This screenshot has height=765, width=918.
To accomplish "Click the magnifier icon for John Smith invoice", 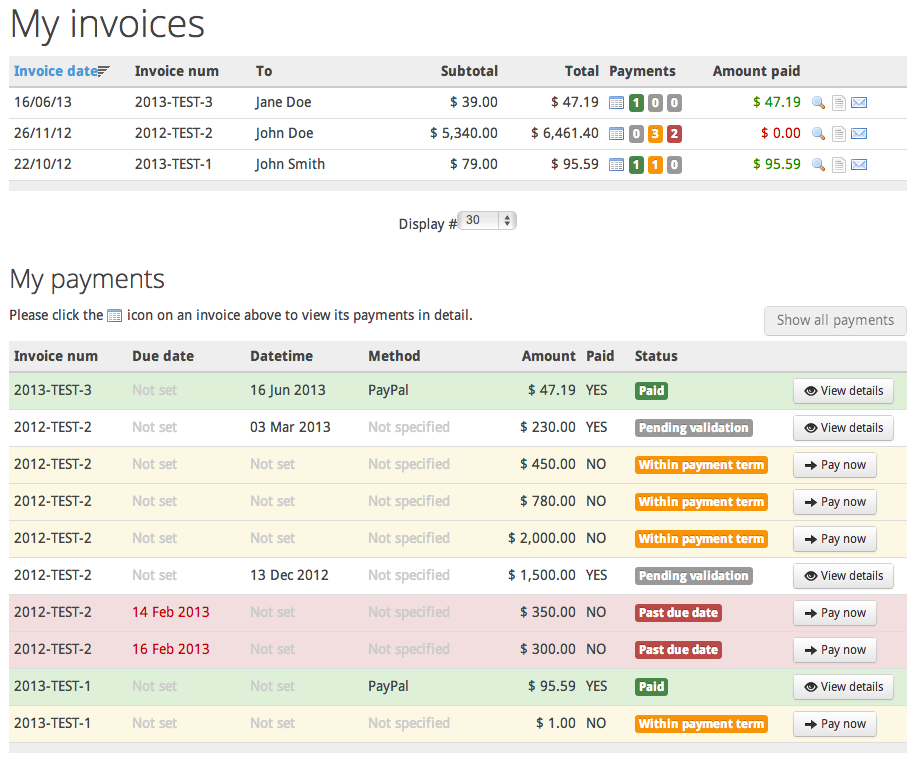I will [818, 165].
